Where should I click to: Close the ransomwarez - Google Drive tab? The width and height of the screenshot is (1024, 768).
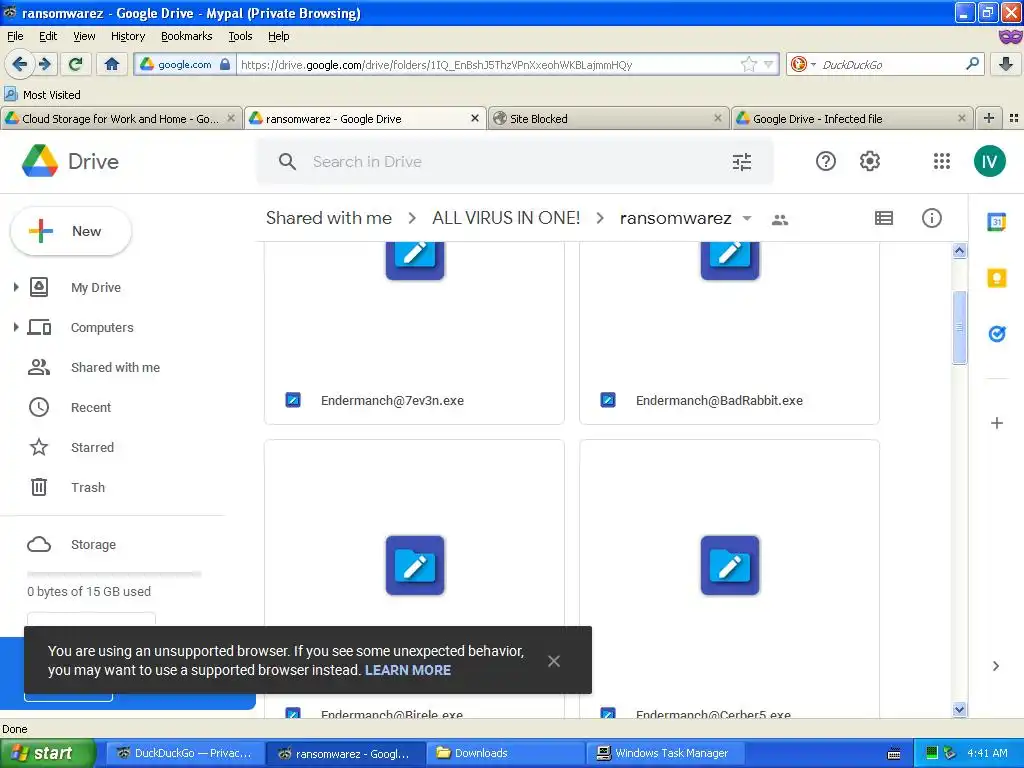pyautogui.click(x=475, y=118)
